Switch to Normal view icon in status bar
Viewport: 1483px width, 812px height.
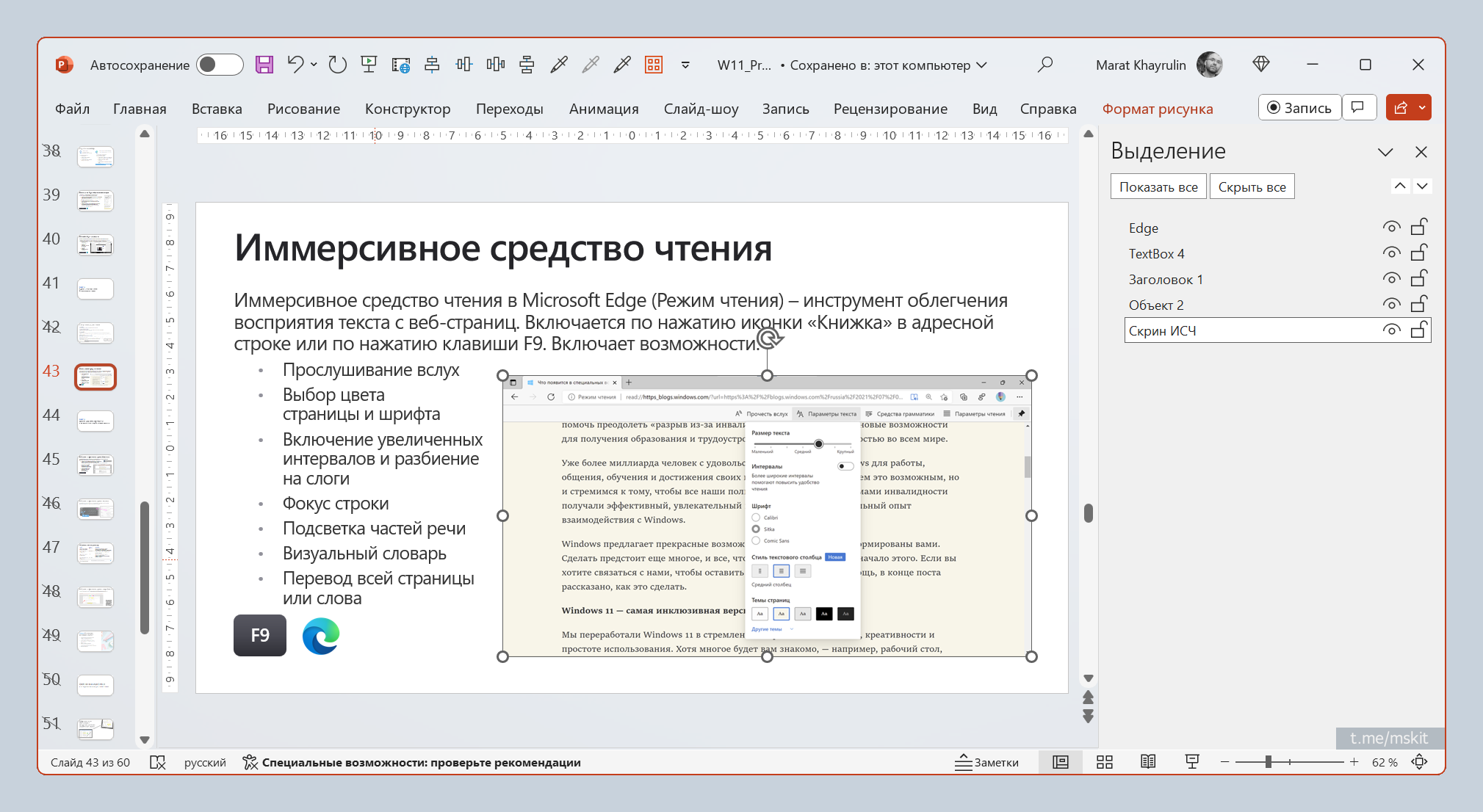(1061, 762)
